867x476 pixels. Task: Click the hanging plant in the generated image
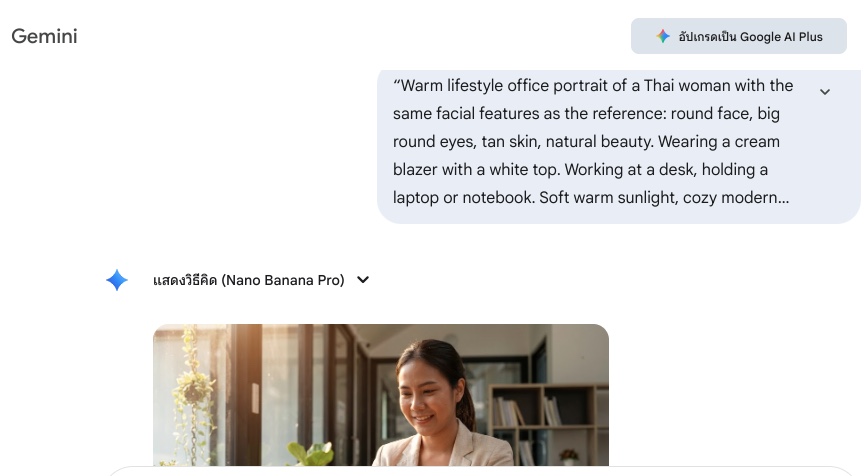193,387
